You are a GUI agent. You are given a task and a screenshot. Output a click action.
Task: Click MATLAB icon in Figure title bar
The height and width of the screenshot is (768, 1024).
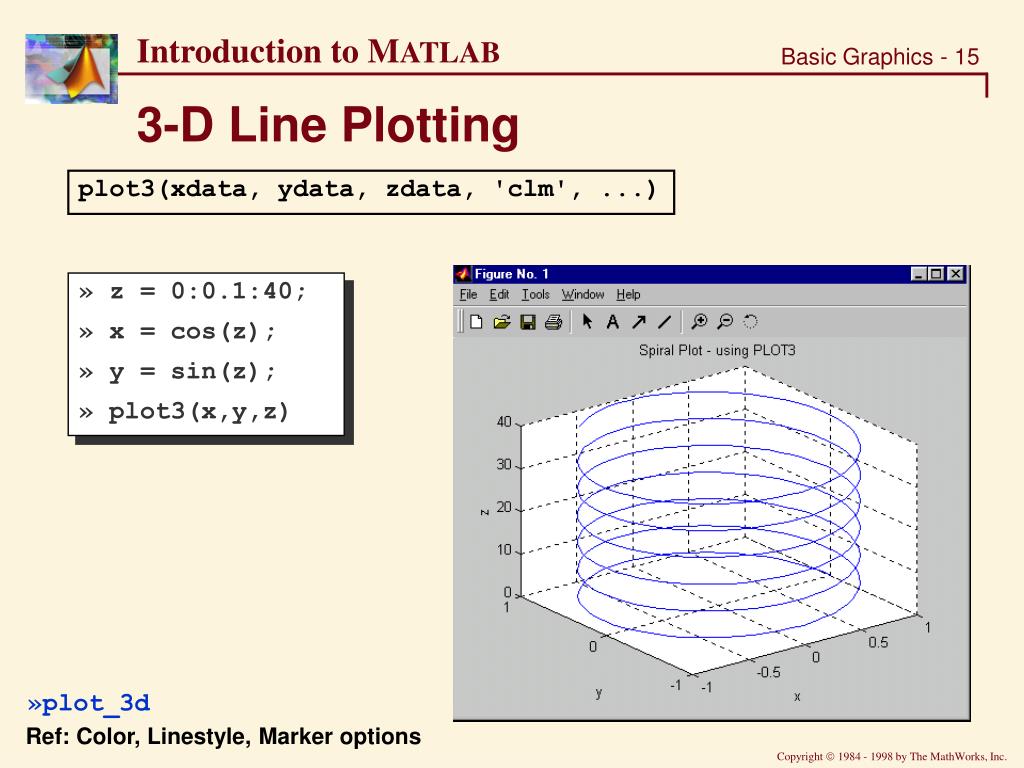point(463,274)
